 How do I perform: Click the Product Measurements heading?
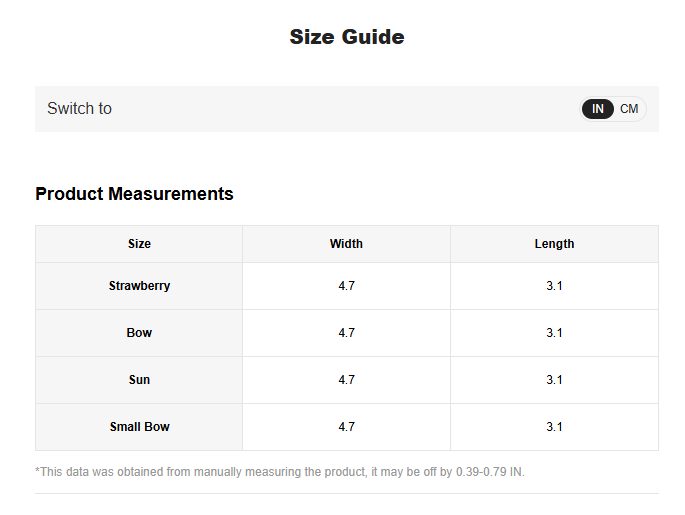coord(134,194)
